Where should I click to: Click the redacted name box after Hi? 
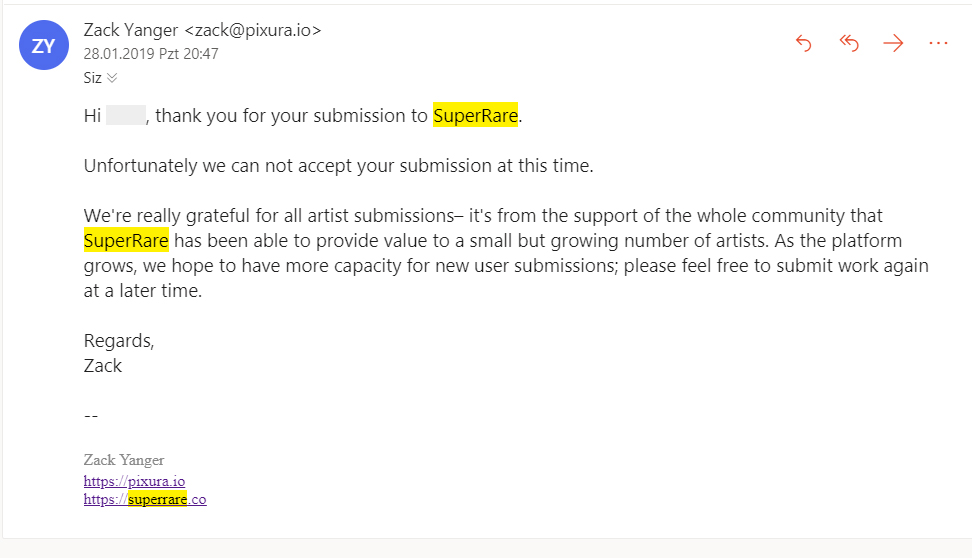[126, 115]
